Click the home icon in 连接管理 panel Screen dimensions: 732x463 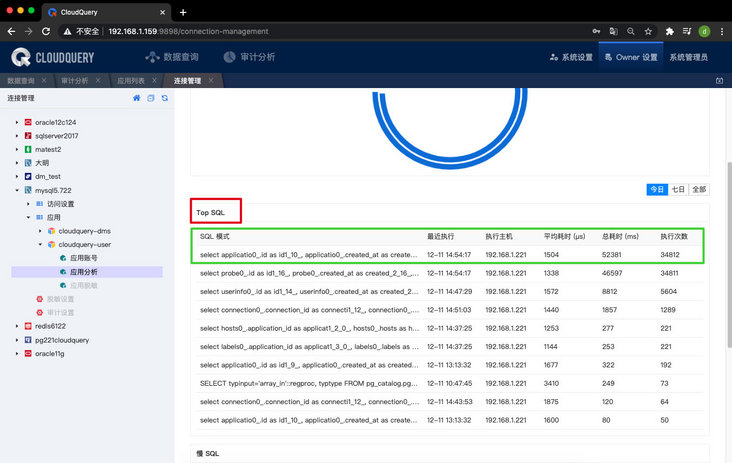(x=136, y=98)
